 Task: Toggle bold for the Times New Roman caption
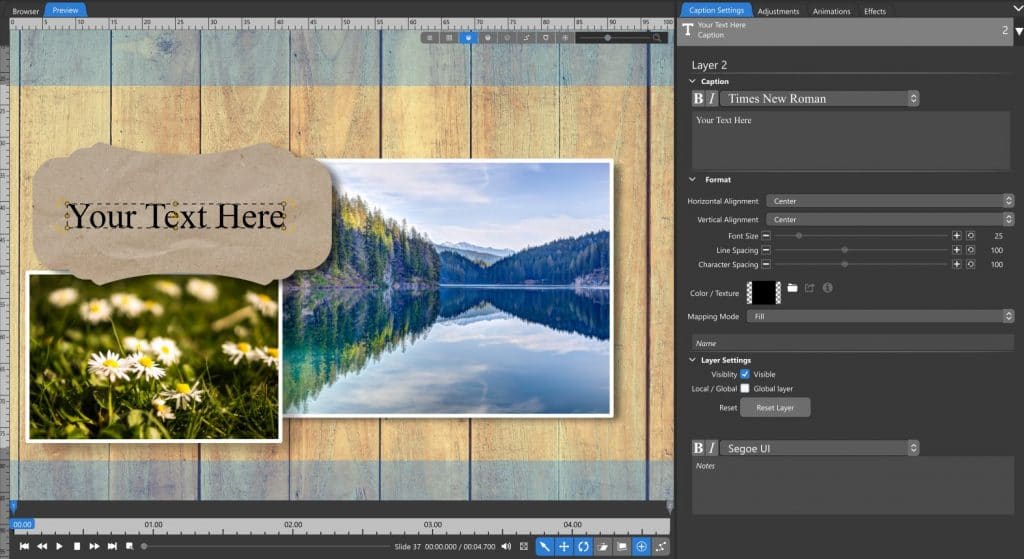pos(698,99)
